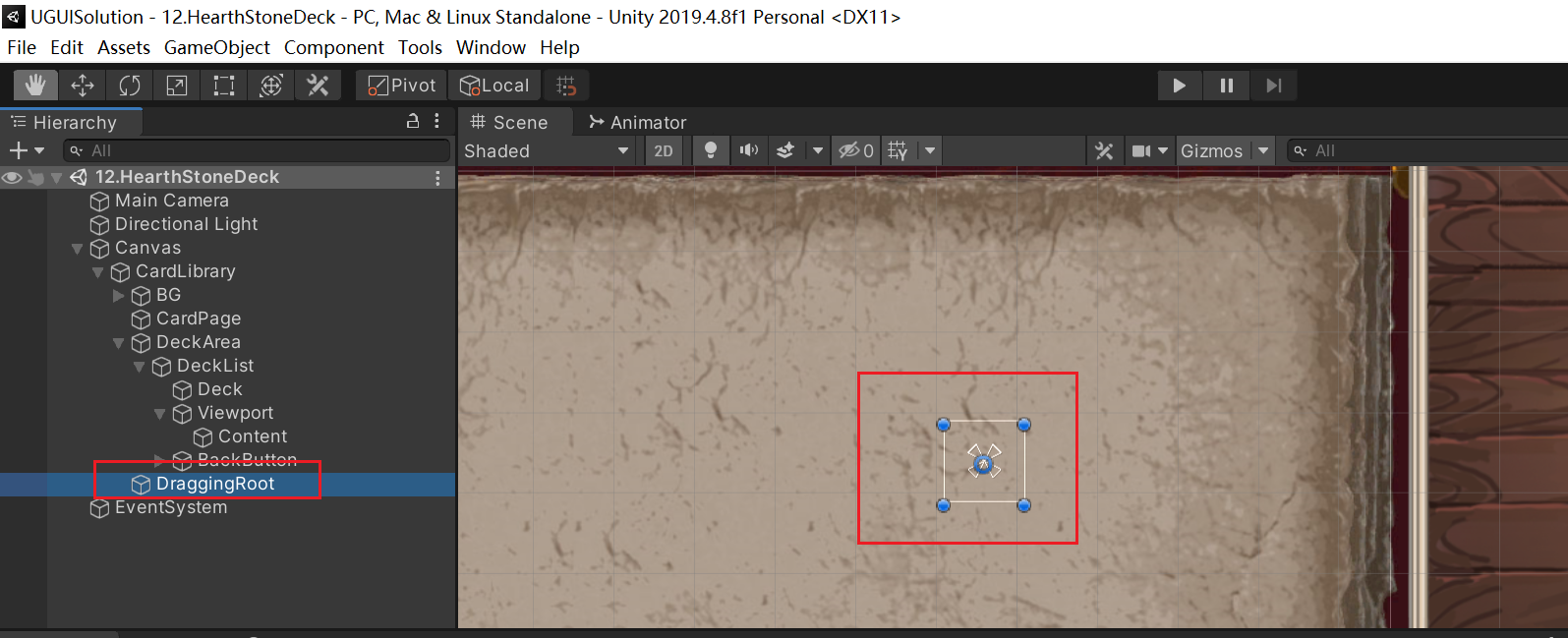Select the Scale tool
Screen dimensions: 1568x638
tap(177, 86)
